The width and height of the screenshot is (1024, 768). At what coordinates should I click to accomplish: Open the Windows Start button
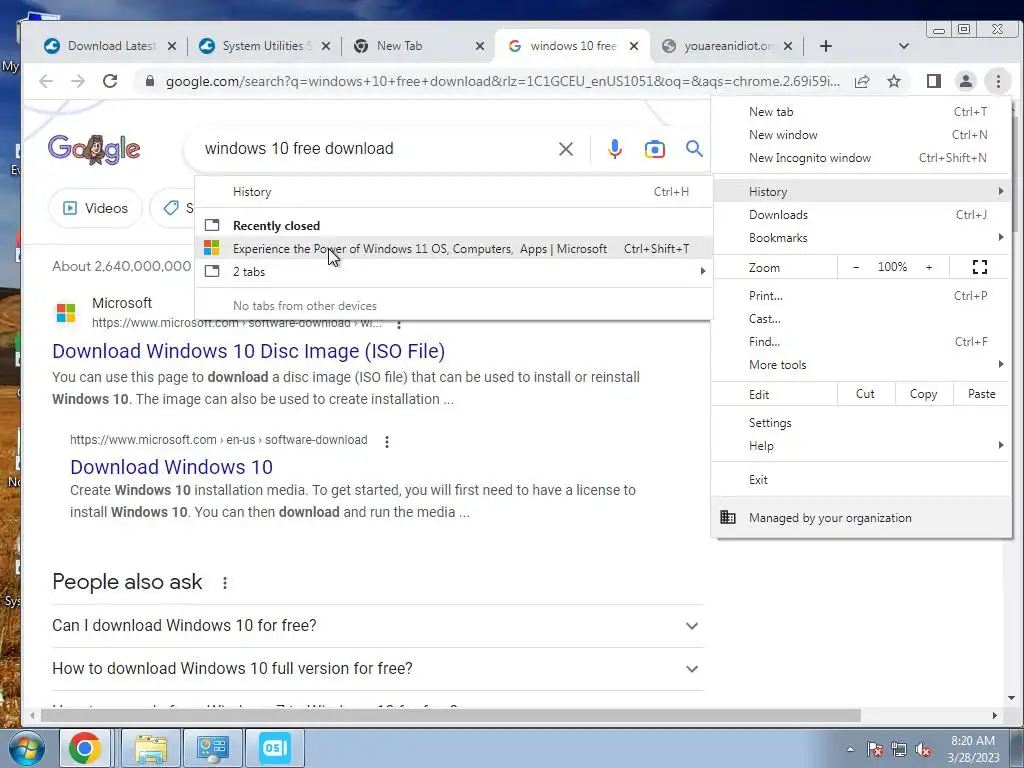click(25, 748)
